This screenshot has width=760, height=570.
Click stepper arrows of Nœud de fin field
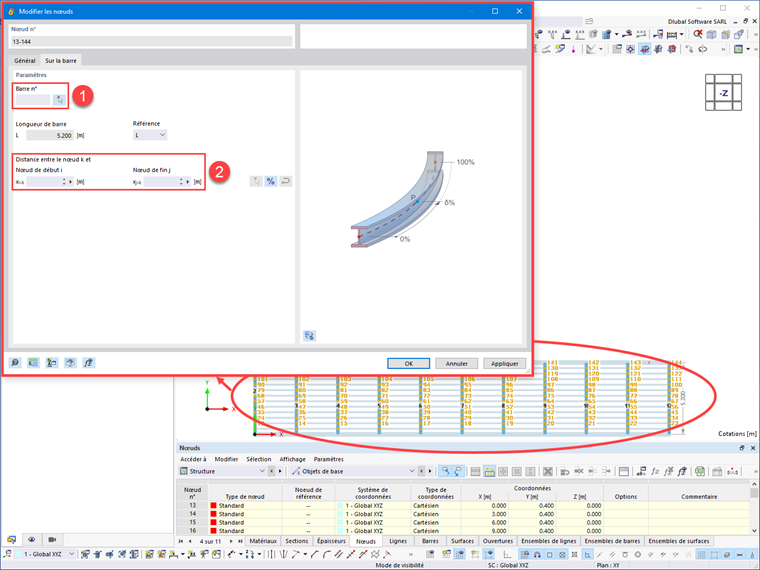(181, 182)
